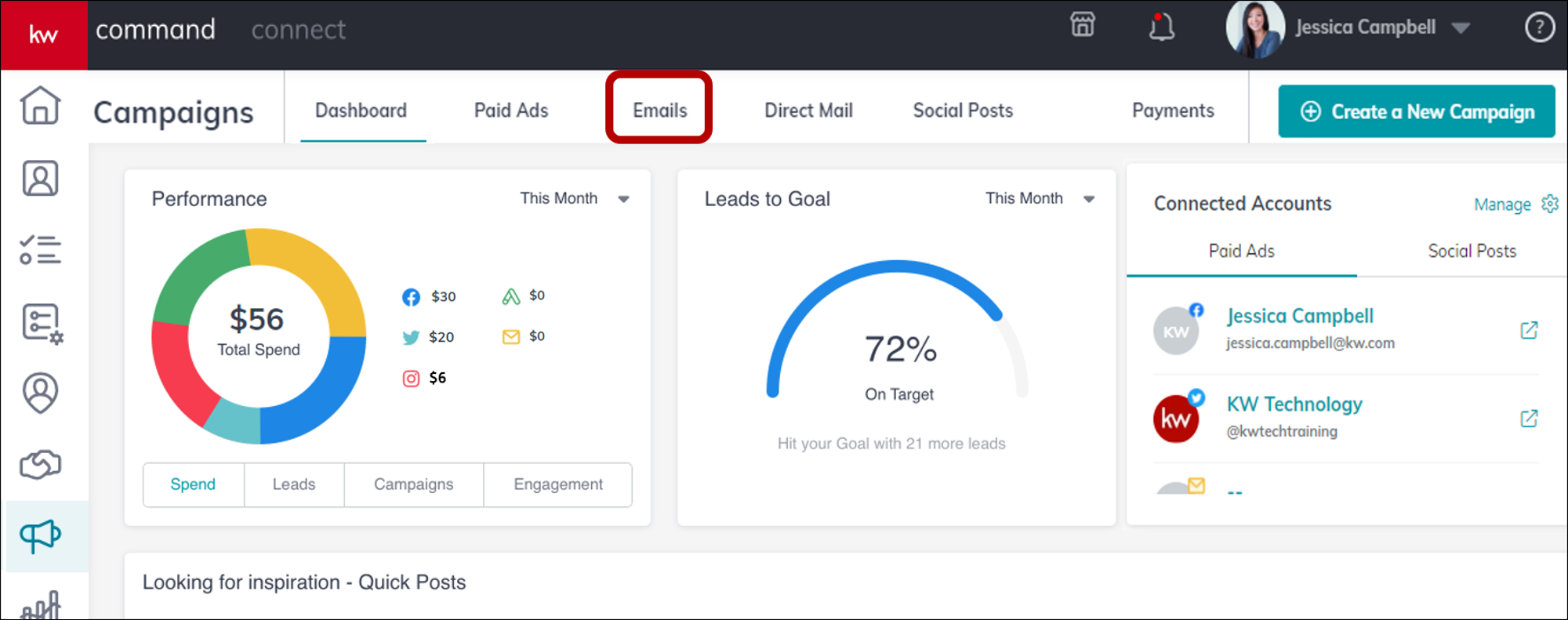The width and height of the screenshot is (1568, 620).
Task: Click Jessica Campbell profile photo
Action: [x=1256, y=29]
